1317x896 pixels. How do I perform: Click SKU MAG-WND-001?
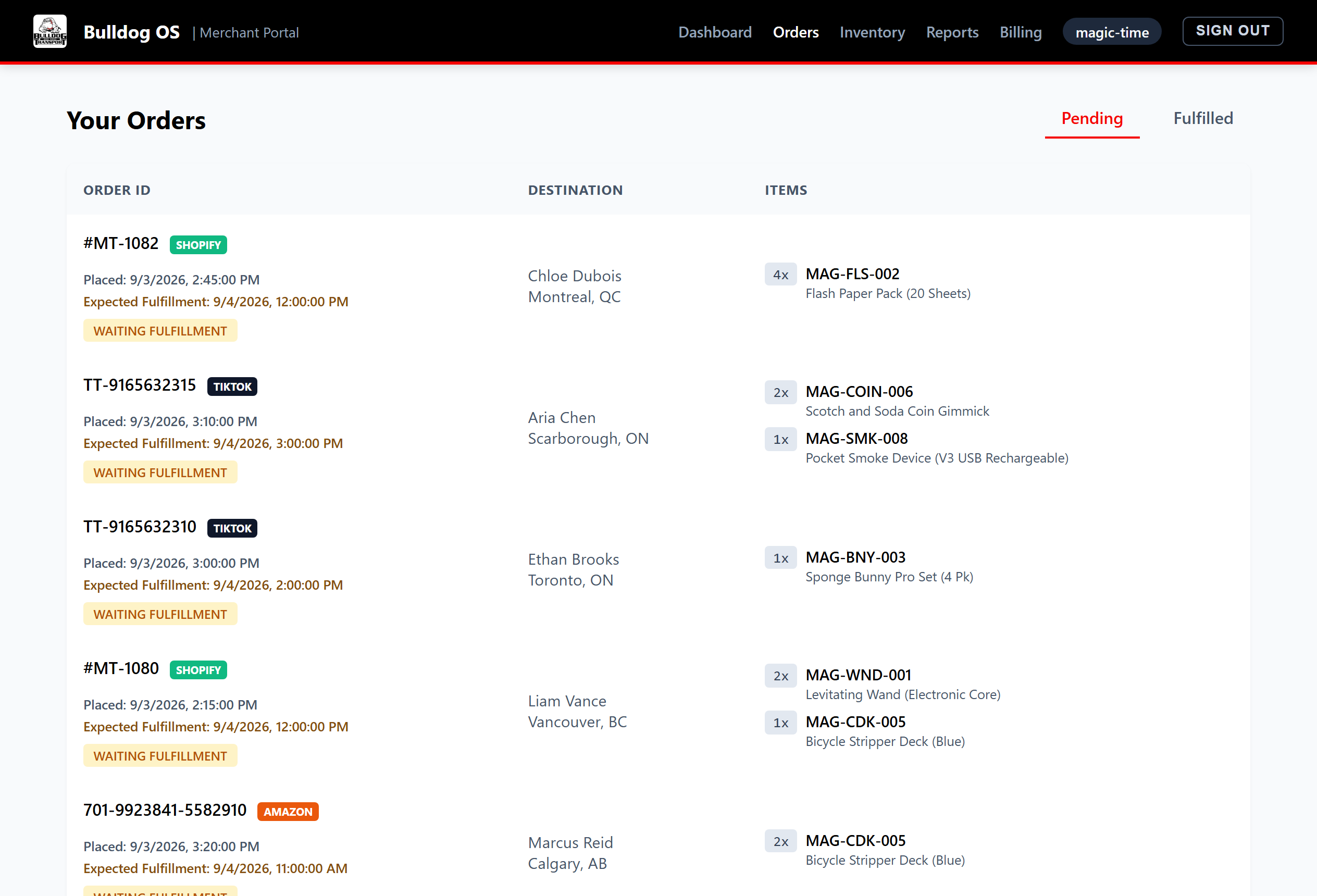click(x=859, y=676)
